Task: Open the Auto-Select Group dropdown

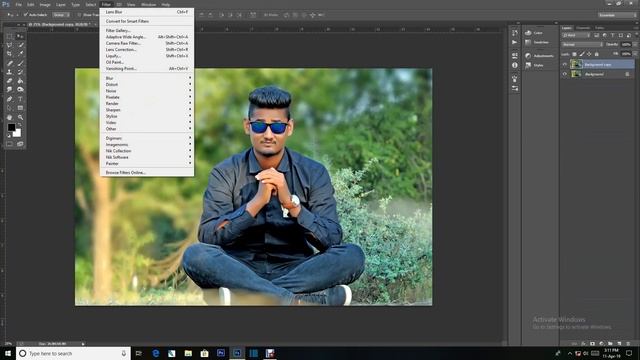Action: (61, 15)
